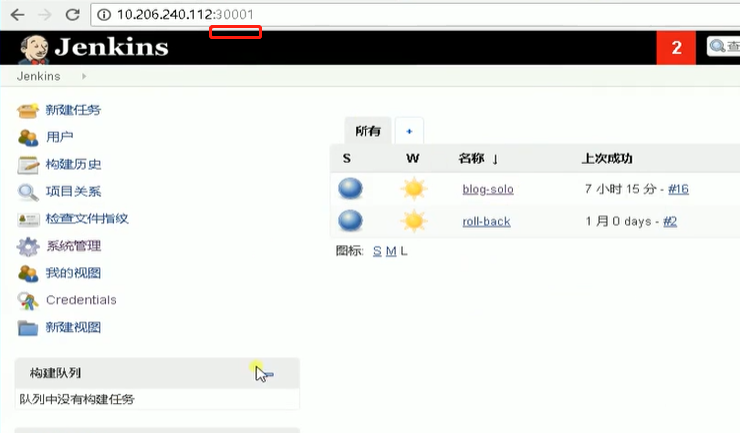
Task: Reload the page with the refresh icon
Action: pyautogui.click(x=72, y=15)
